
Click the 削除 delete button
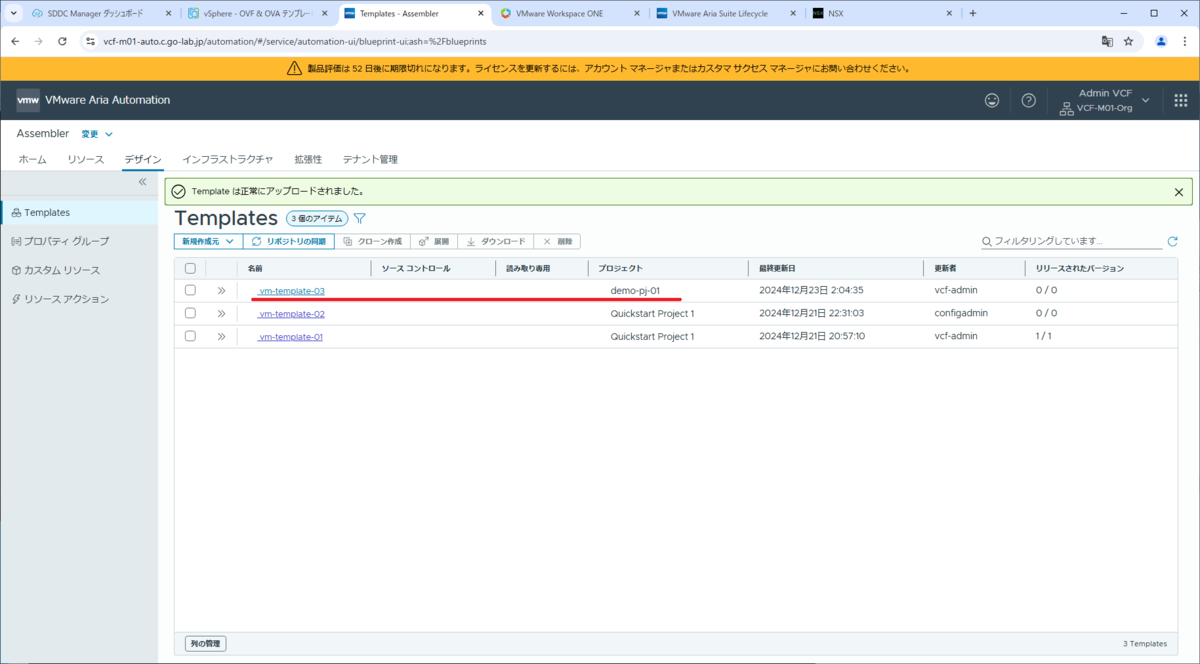[x=558, y=241]
